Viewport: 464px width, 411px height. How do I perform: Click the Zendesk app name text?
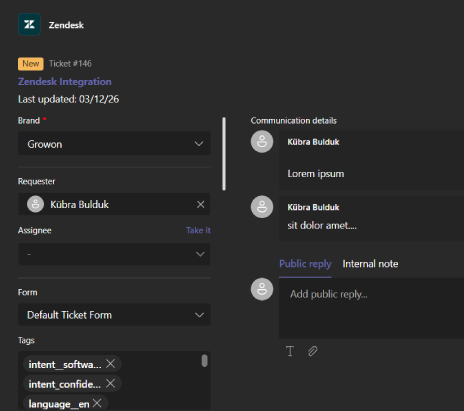[66, 25]
